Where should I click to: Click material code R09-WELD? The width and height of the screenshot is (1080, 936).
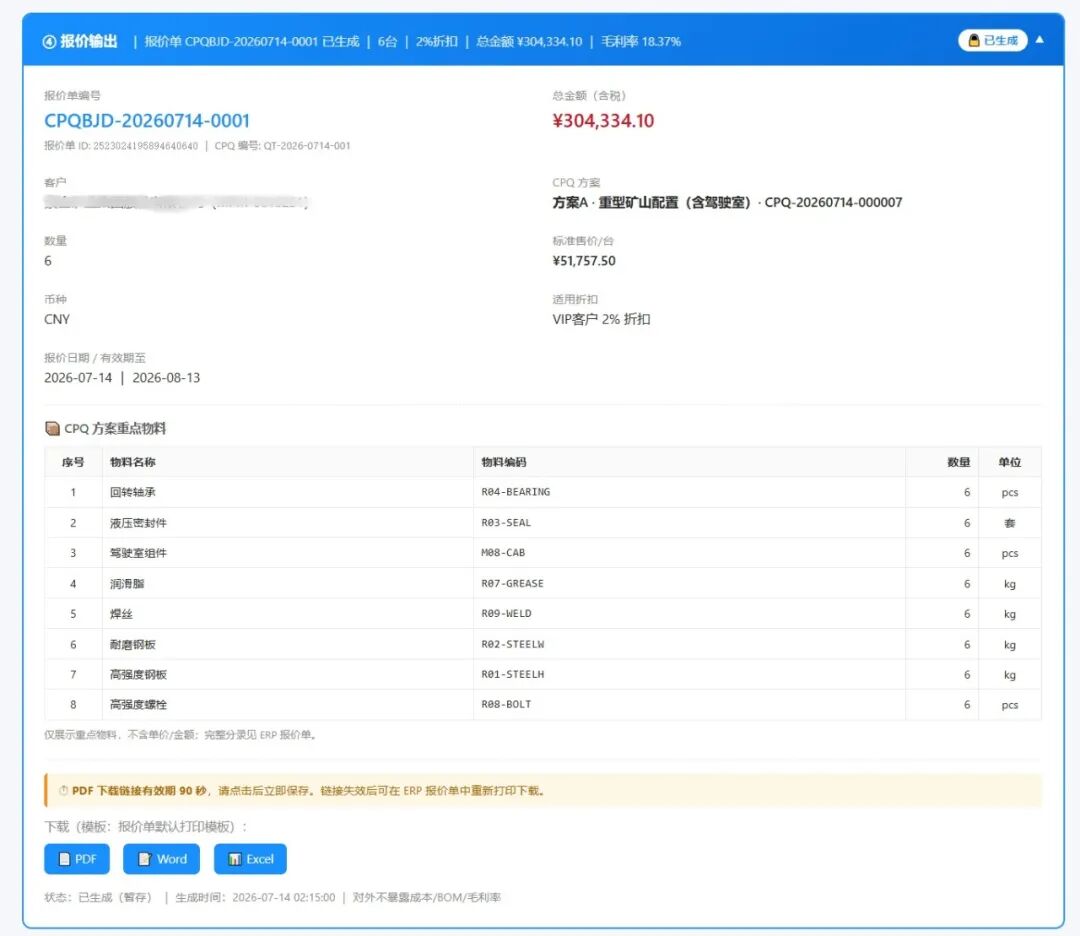(506, 613)
